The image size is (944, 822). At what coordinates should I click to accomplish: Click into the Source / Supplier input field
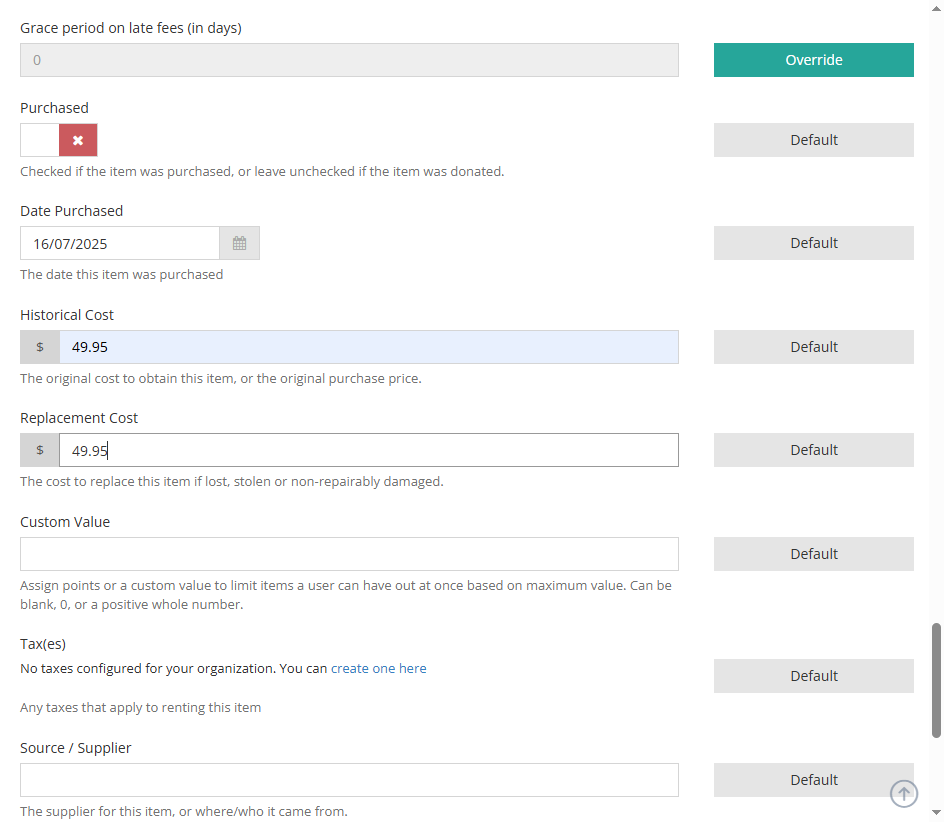point(349,780)
